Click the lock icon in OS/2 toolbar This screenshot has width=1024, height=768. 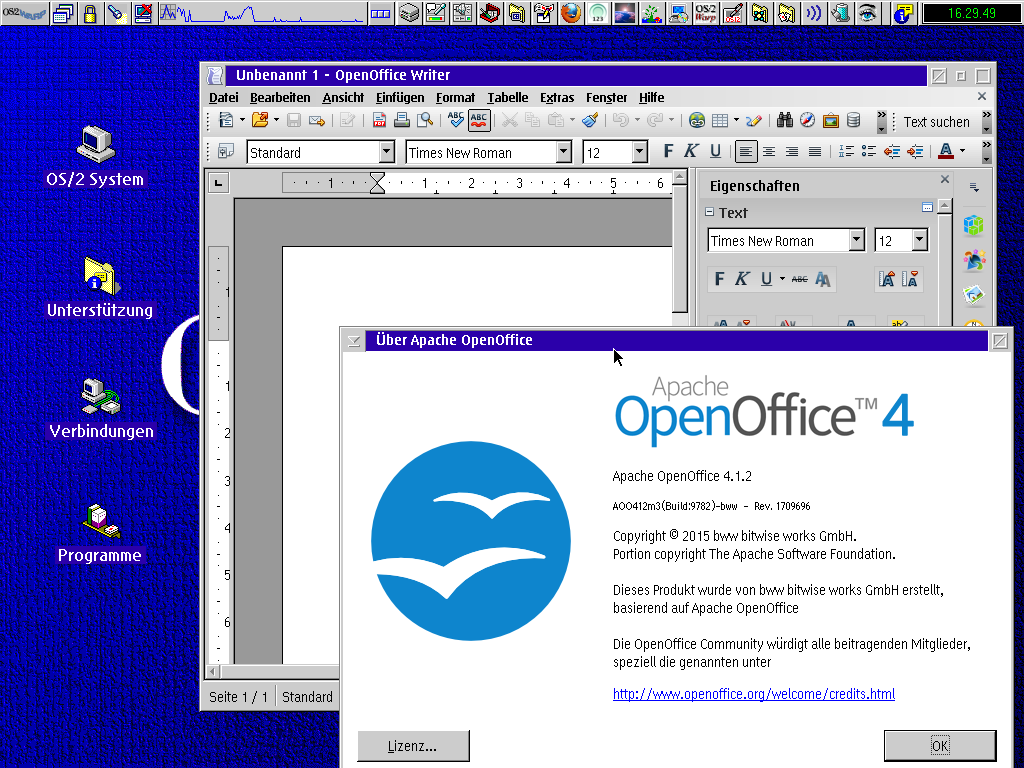89,13
